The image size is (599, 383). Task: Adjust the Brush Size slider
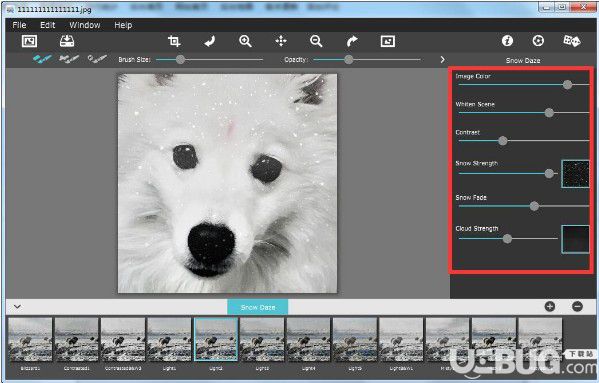click(210, 60)
